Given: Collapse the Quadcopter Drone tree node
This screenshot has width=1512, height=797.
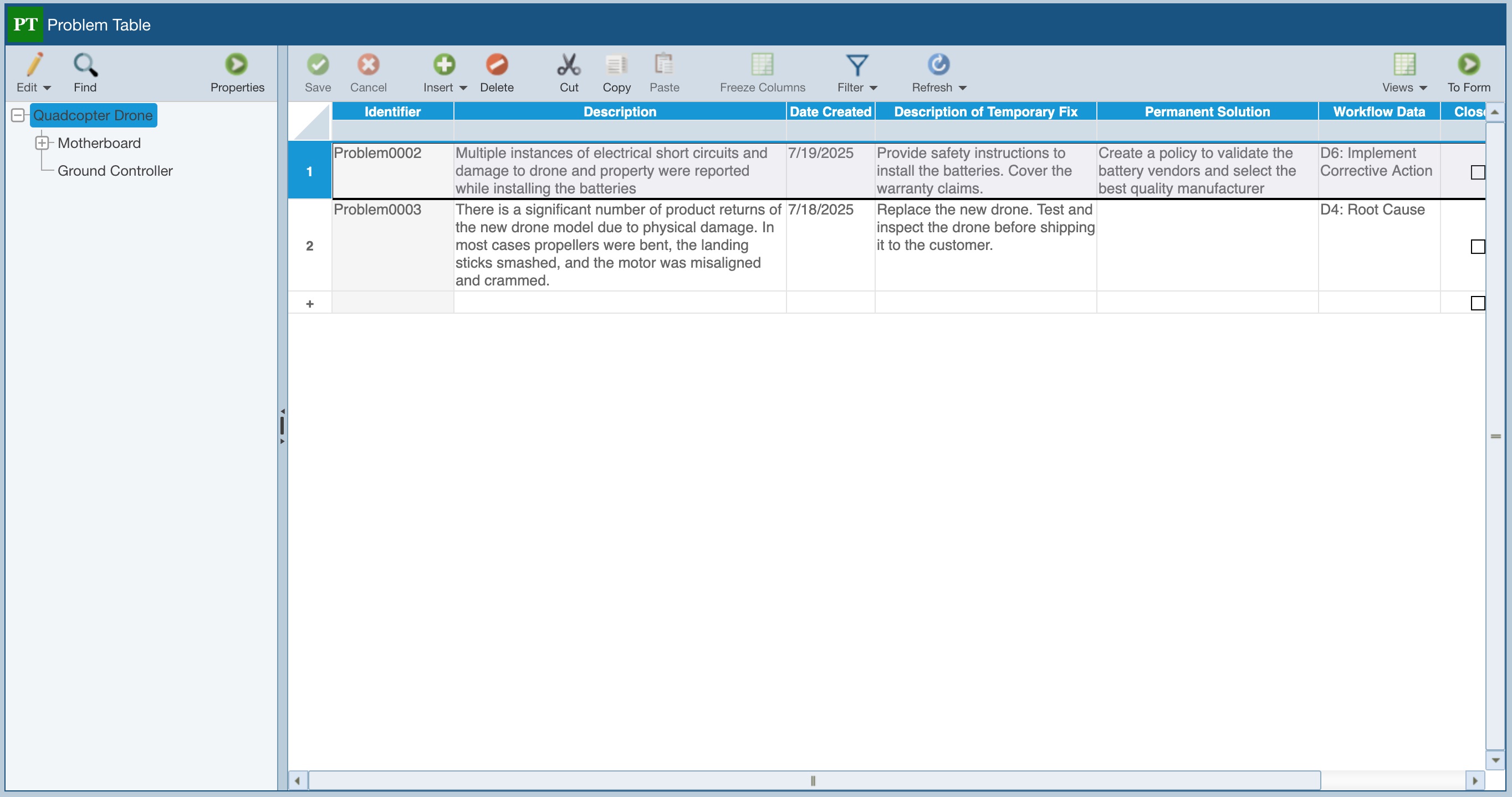Looking at the screenshot, I should tap(18, 115).
